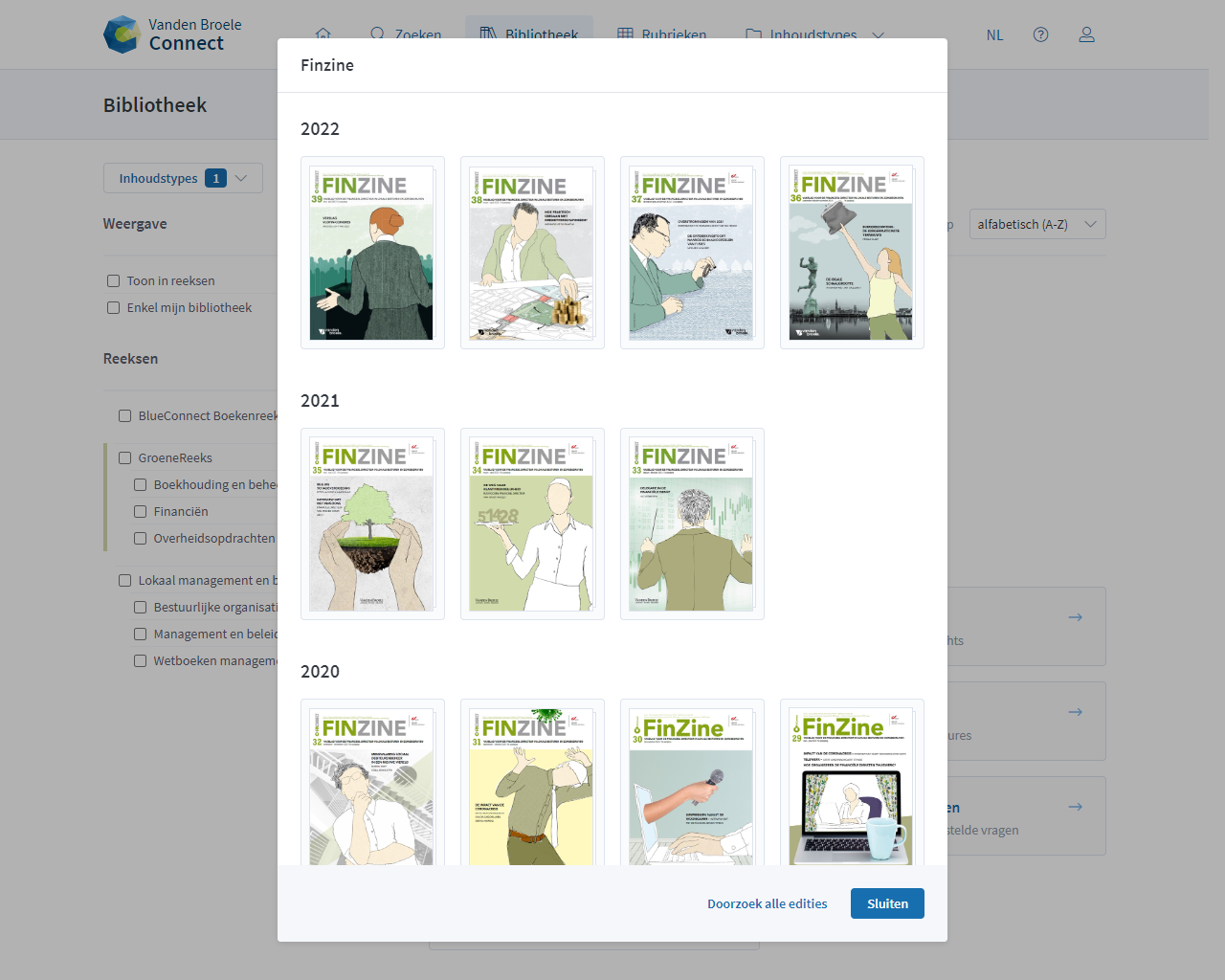The height and width of the screenshot is (980, 1225).
Task: Open the alfabetisch (A-Z) sort dropdown
Action: (1037, 224)
